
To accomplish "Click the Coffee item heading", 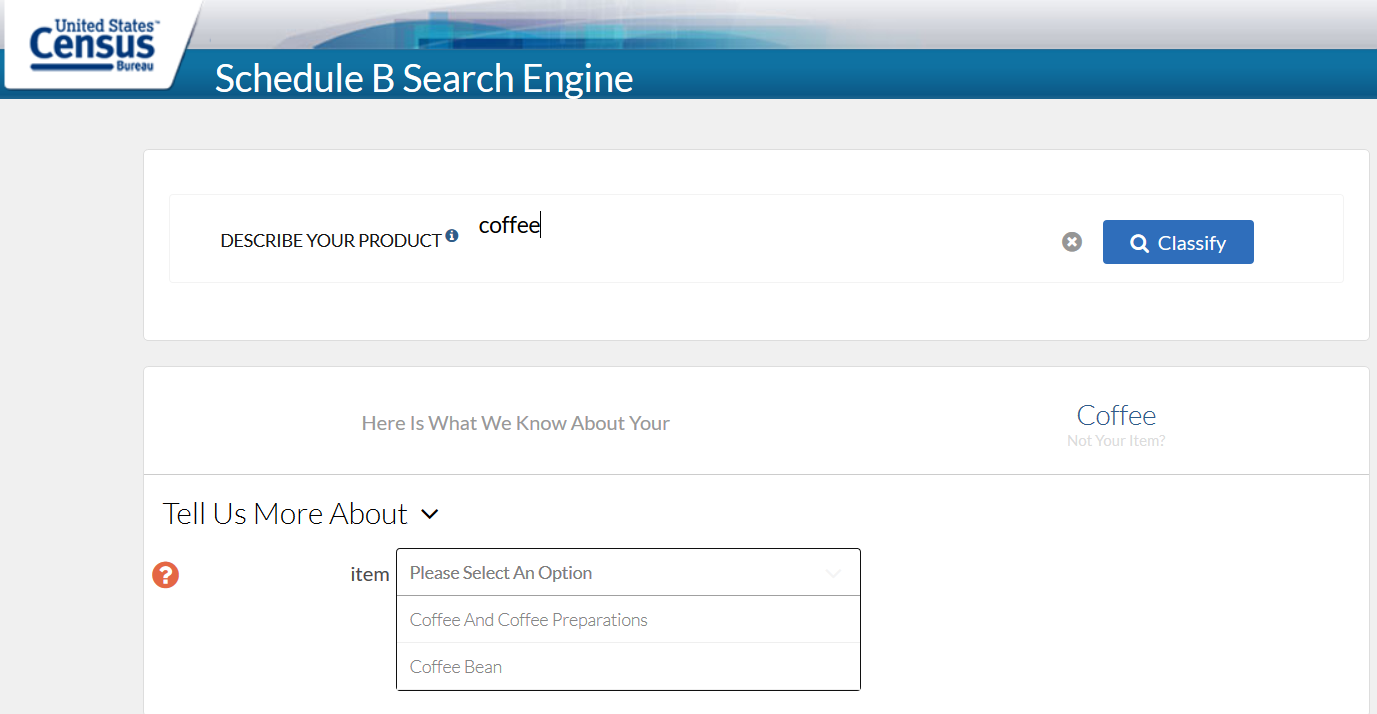I will 1116,415.
